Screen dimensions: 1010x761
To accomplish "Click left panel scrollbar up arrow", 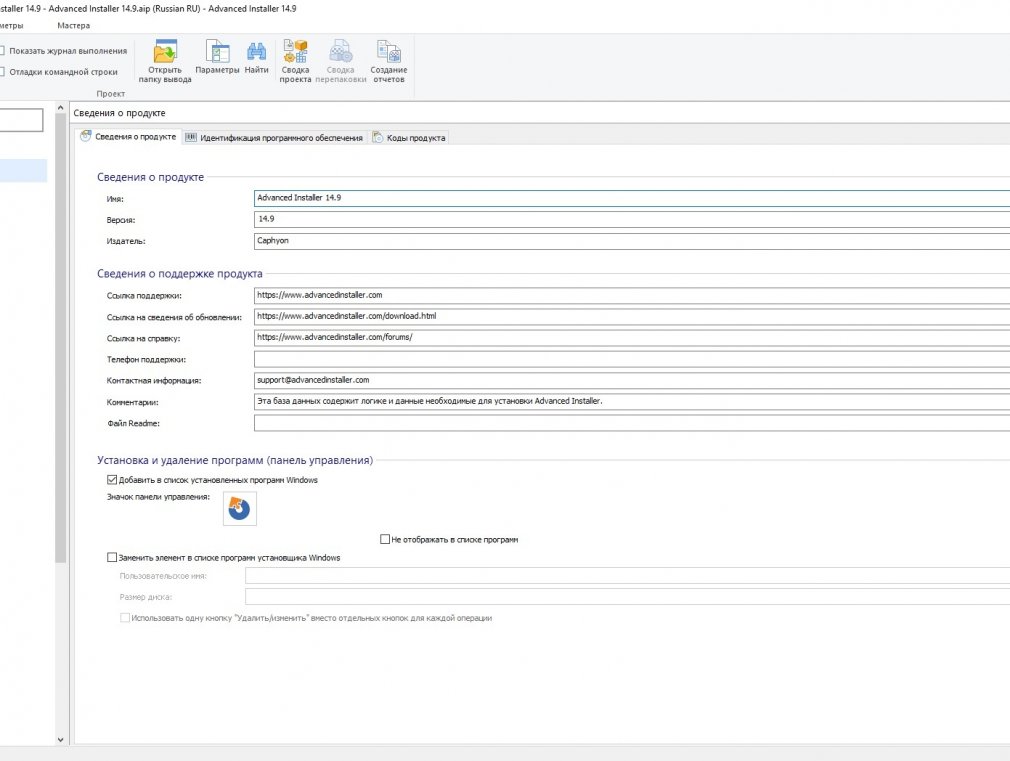I will [x=61, y=108].
